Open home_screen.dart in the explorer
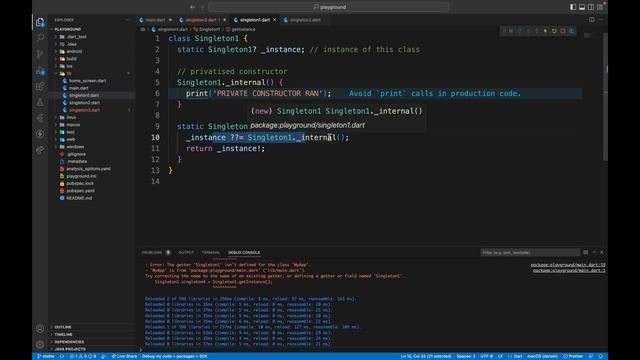This screenshot has width=640, height=360. click(x=92, y=81)
